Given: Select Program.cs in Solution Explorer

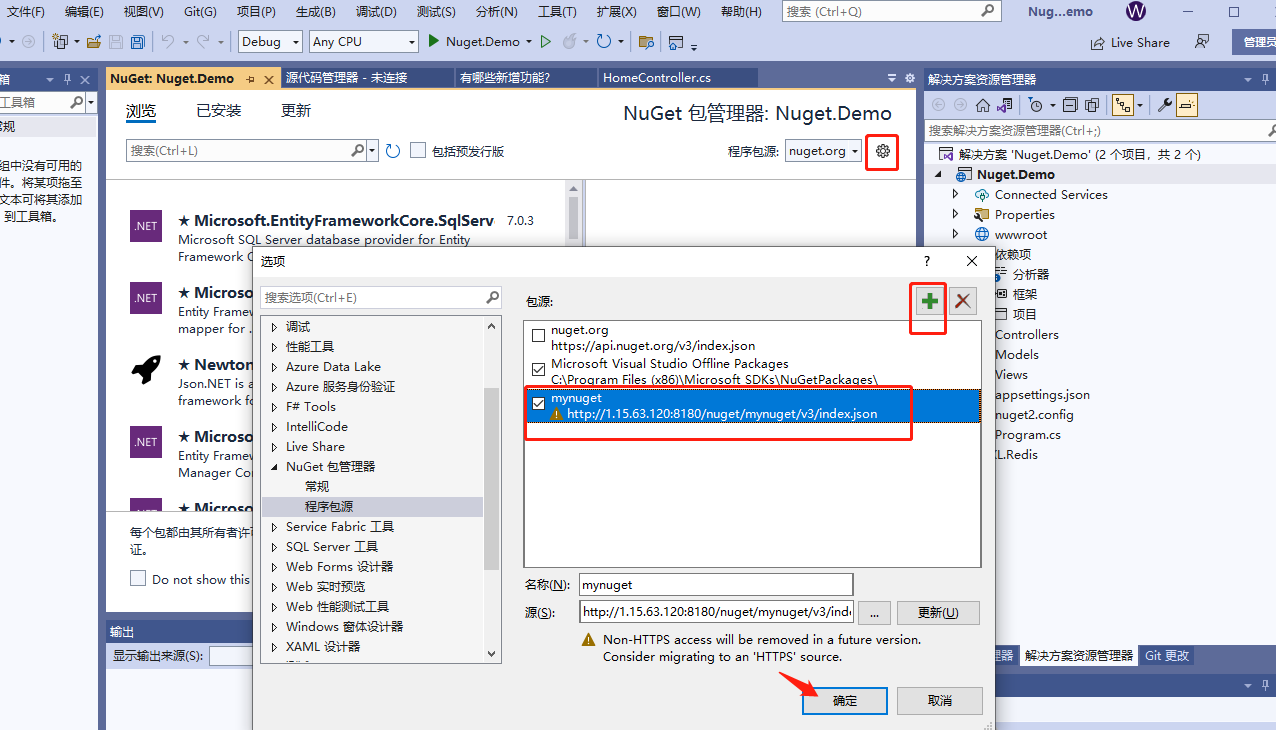Looking at the screenshot, I should click(1028, 435).
